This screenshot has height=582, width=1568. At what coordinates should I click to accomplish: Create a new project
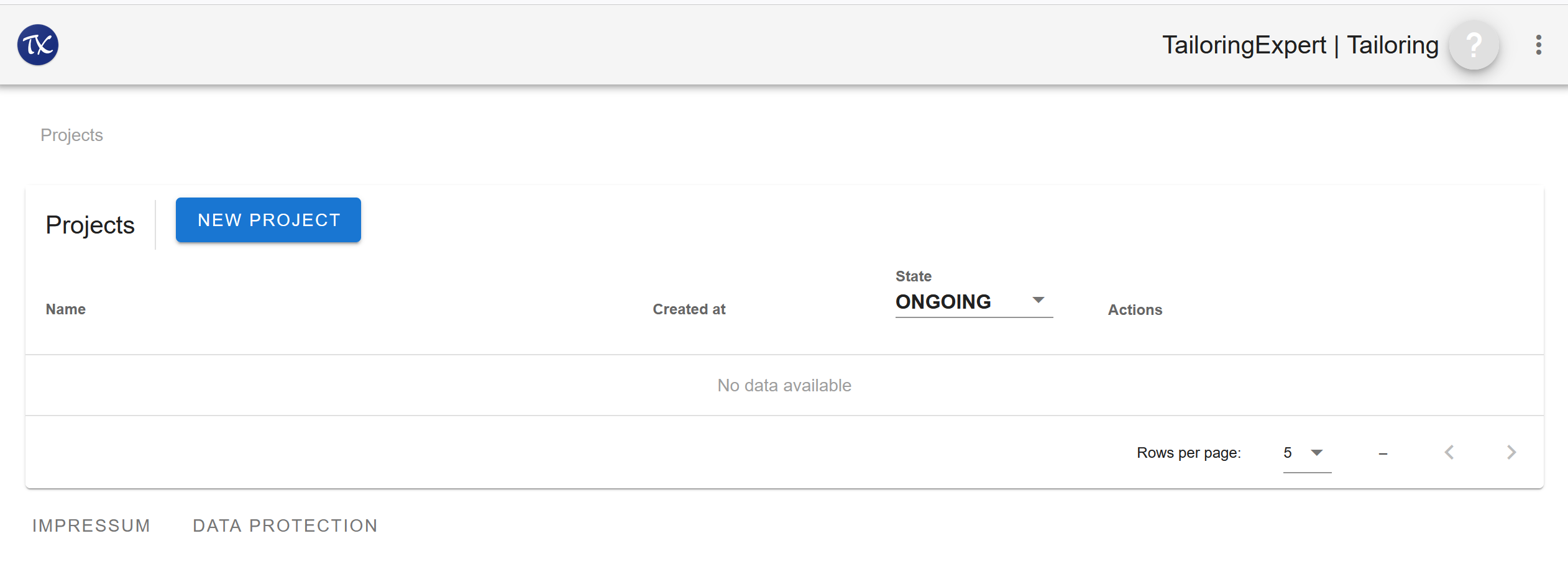(268, 220)
